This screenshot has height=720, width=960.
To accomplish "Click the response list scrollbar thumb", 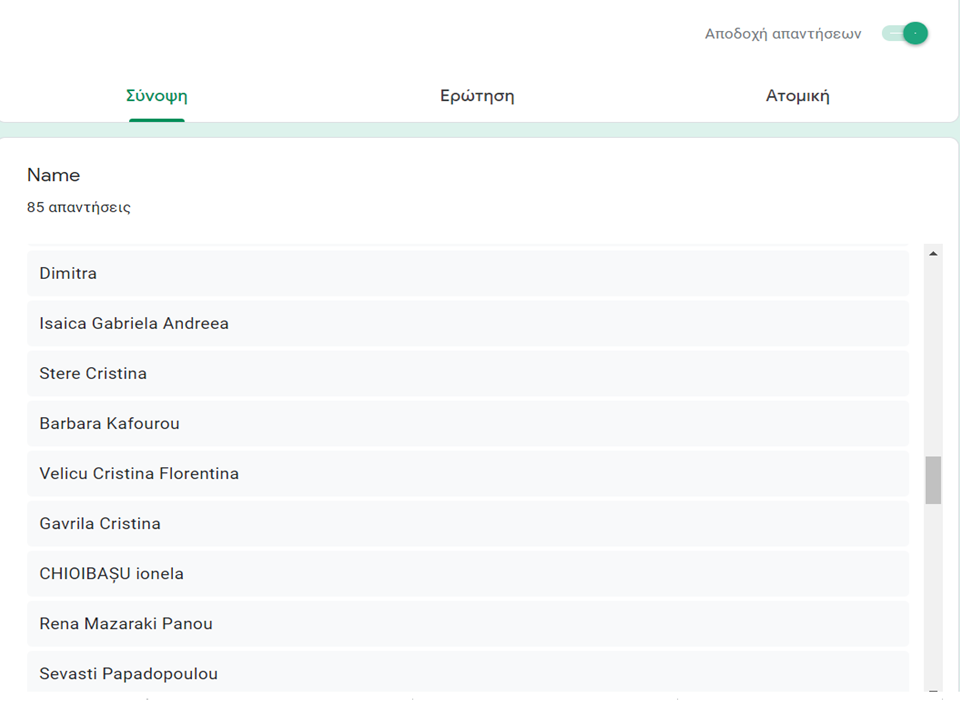I will (933, 480).
